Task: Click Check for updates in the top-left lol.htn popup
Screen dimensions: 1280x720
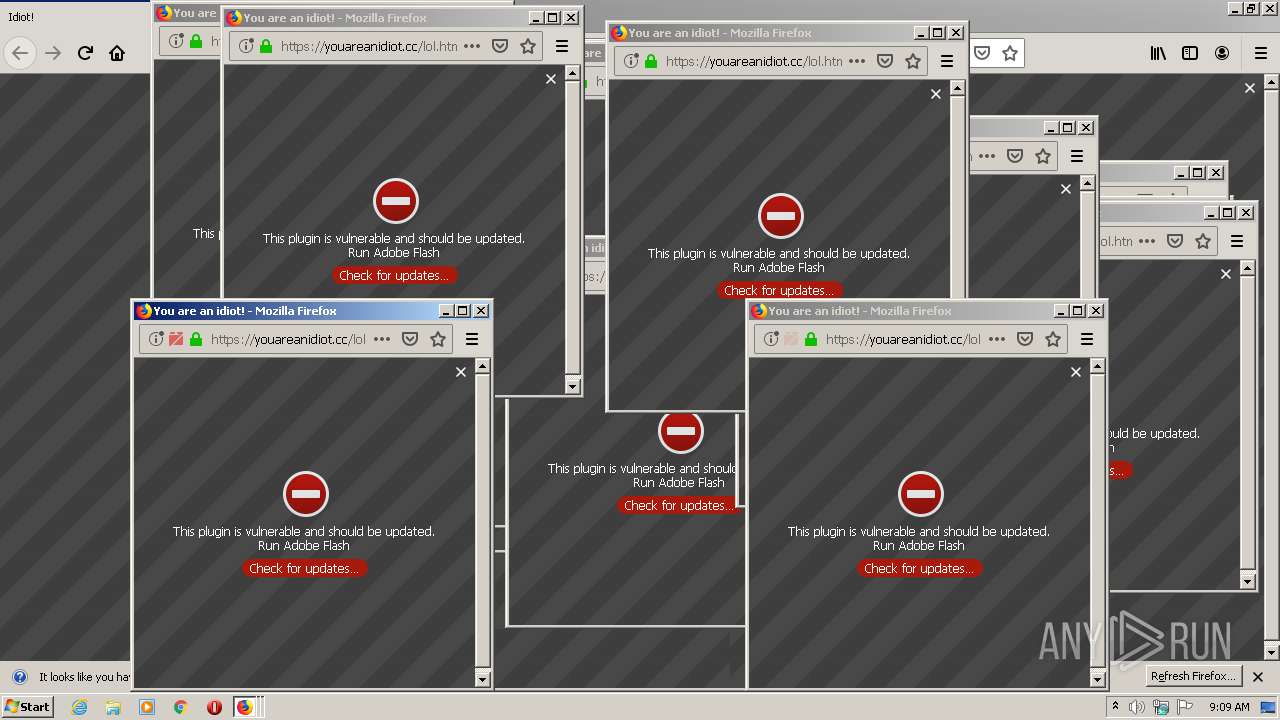Action: click(x=394, y=275)
